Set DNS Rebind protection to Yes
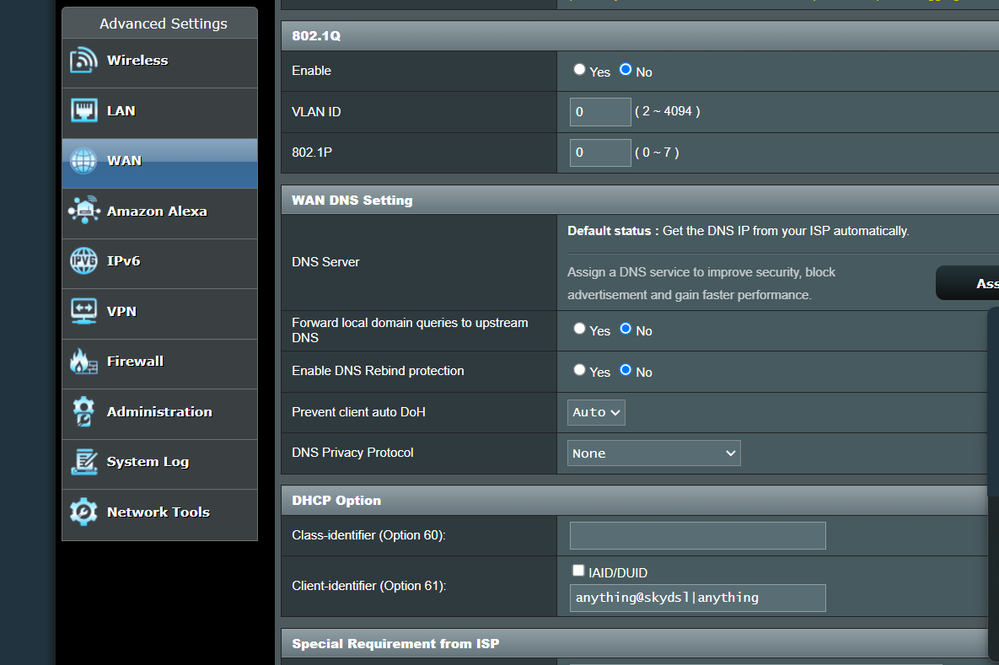Screen dimensions: 999x665 (x=580, y=370)
